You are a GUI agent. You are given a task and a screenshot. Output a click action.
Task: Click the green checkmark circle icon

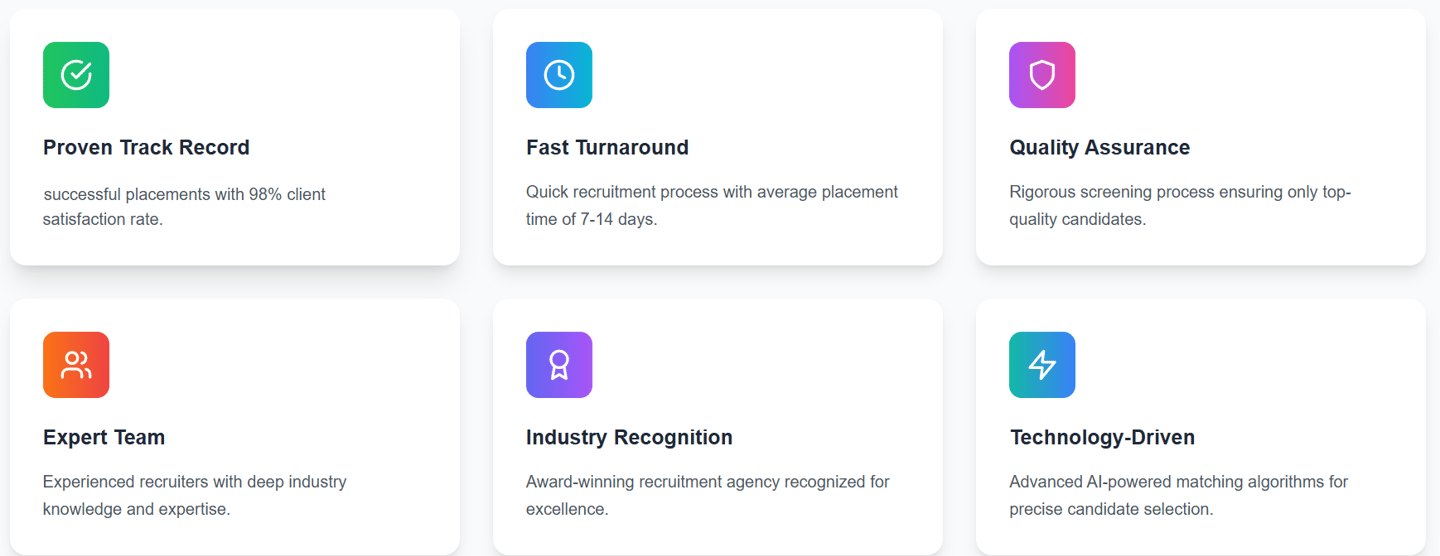coord(76,75)
